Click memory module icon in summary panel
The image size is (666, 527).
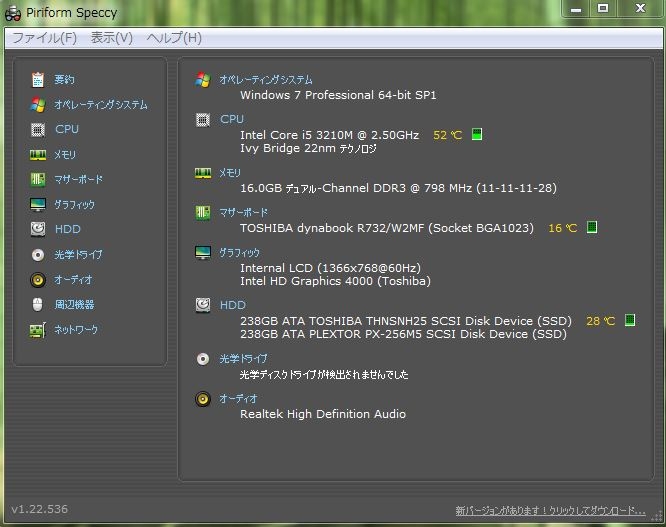coord(203,173)
